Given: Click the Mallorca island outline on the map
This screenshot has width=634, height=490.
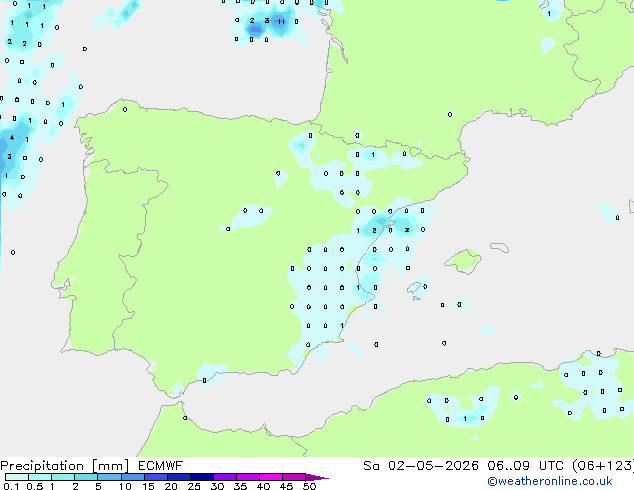Looking at the screenshot, I should coord(463,262).
